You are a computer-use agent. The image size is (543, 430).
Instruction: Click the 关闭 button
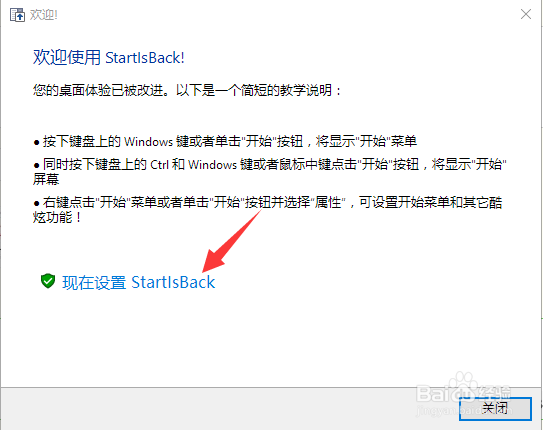pos(495,409)
